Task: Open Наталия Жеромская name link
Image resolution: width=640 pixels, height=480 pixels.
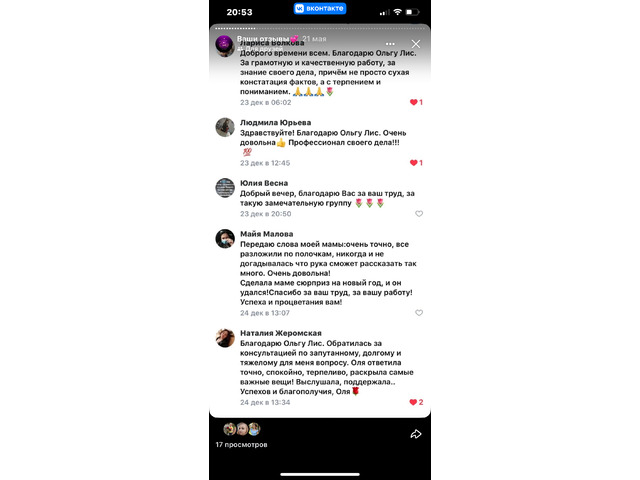Action: click(281, 333)
